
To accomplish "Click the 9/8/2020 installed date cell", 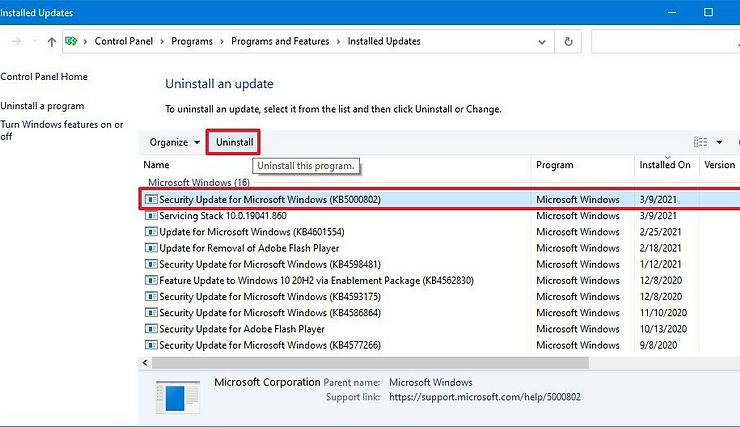I will (x=658, y=345).
